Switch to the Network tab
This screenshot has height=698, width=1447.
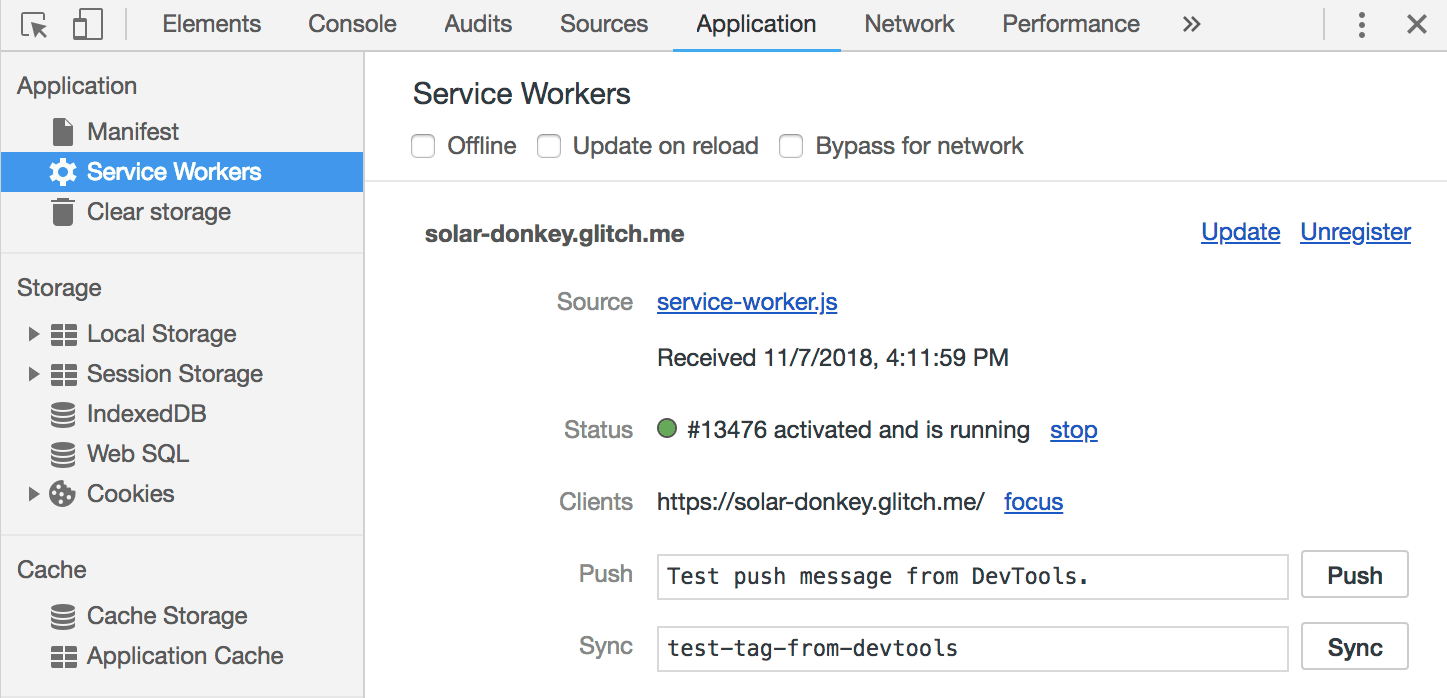(x=908, y=23)
